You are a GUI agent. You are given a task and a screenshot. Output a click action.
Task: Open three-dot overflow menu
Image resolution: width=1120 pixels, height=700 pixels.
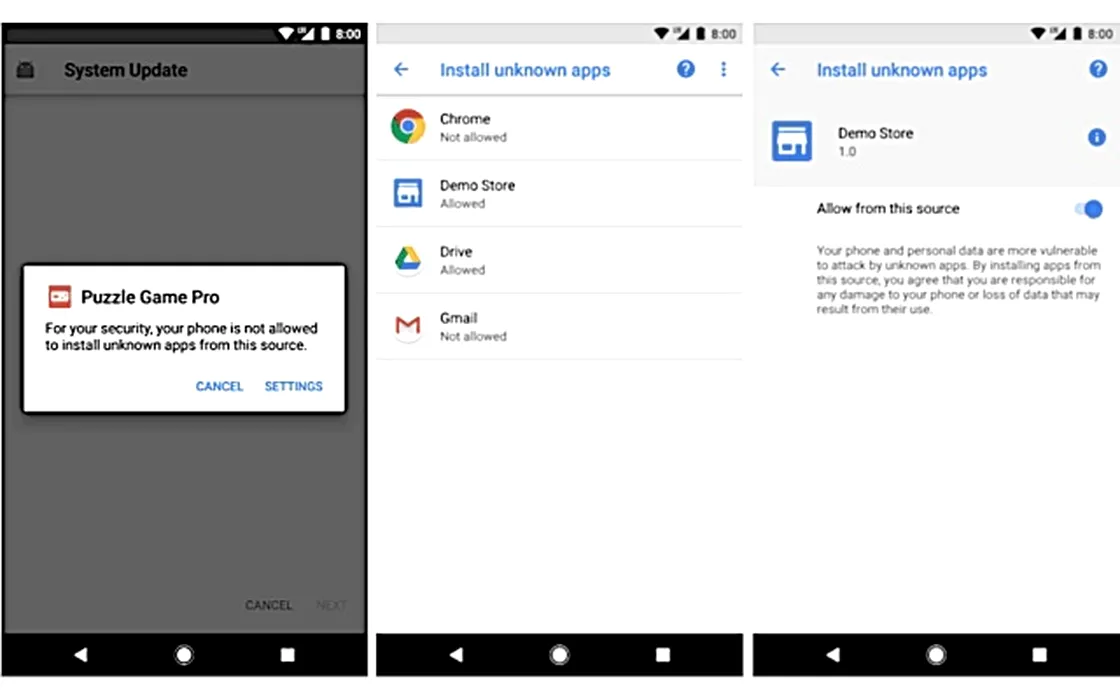pyautogui.click(x=724, y=70)
